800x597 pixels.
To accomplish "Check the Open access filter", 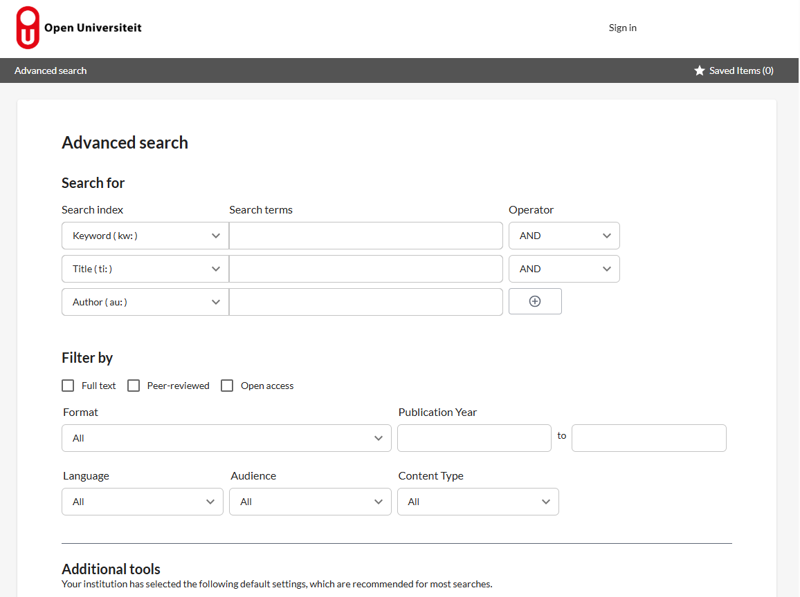I will pos(227,385).
